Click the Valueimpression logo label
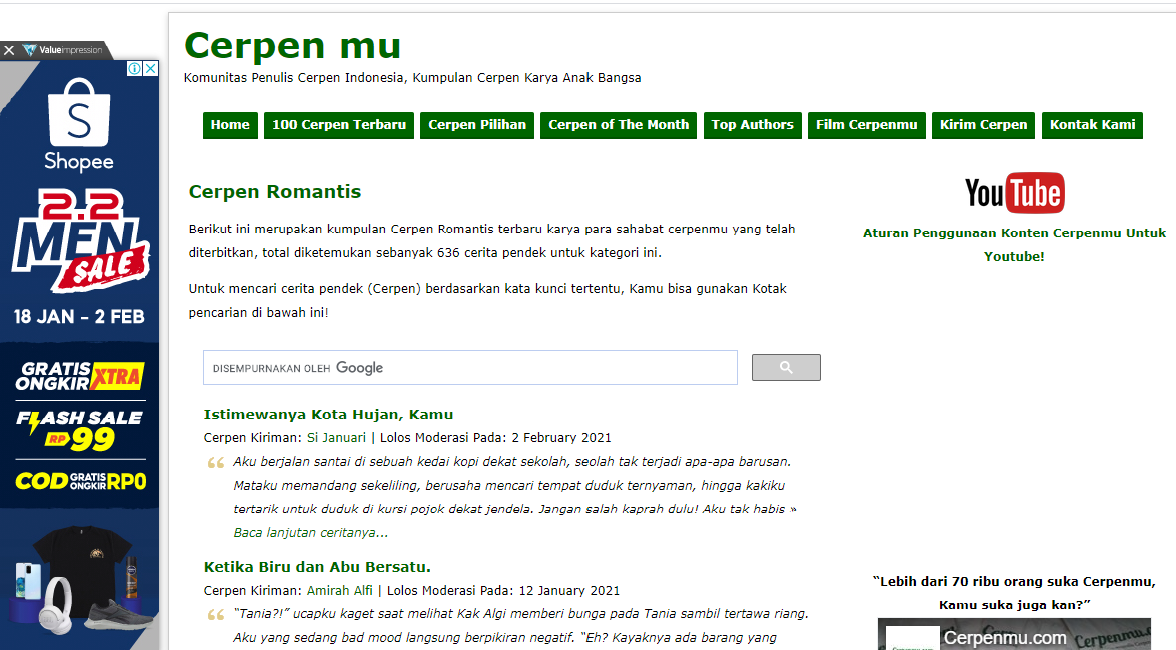 click(63, 50)
